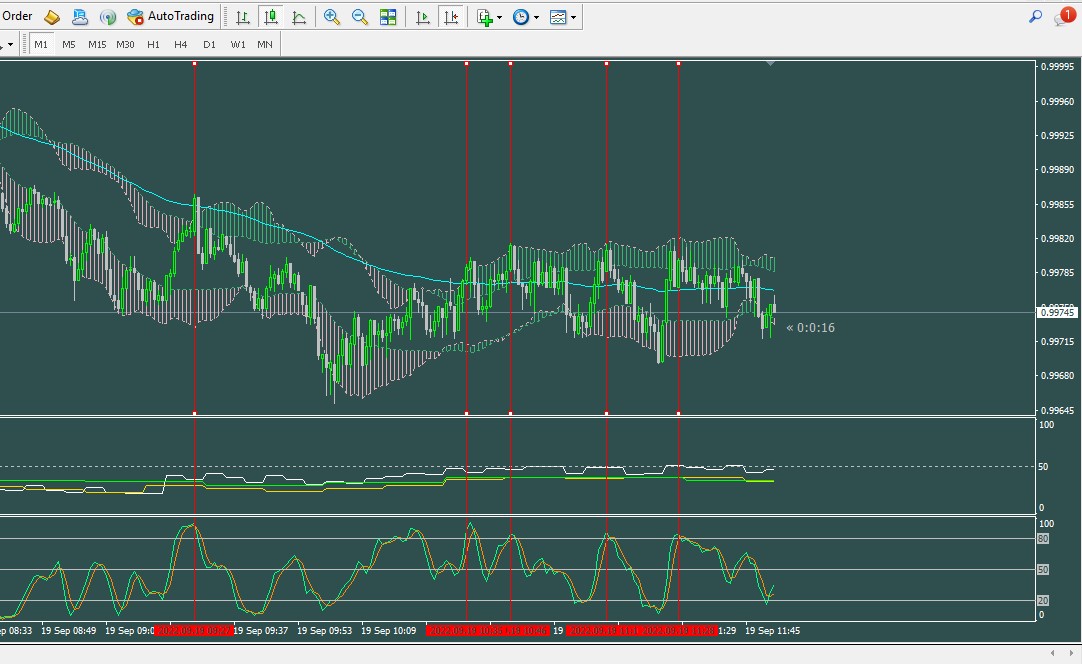Switch to the H1 timeframe

(x=153, y=44)
